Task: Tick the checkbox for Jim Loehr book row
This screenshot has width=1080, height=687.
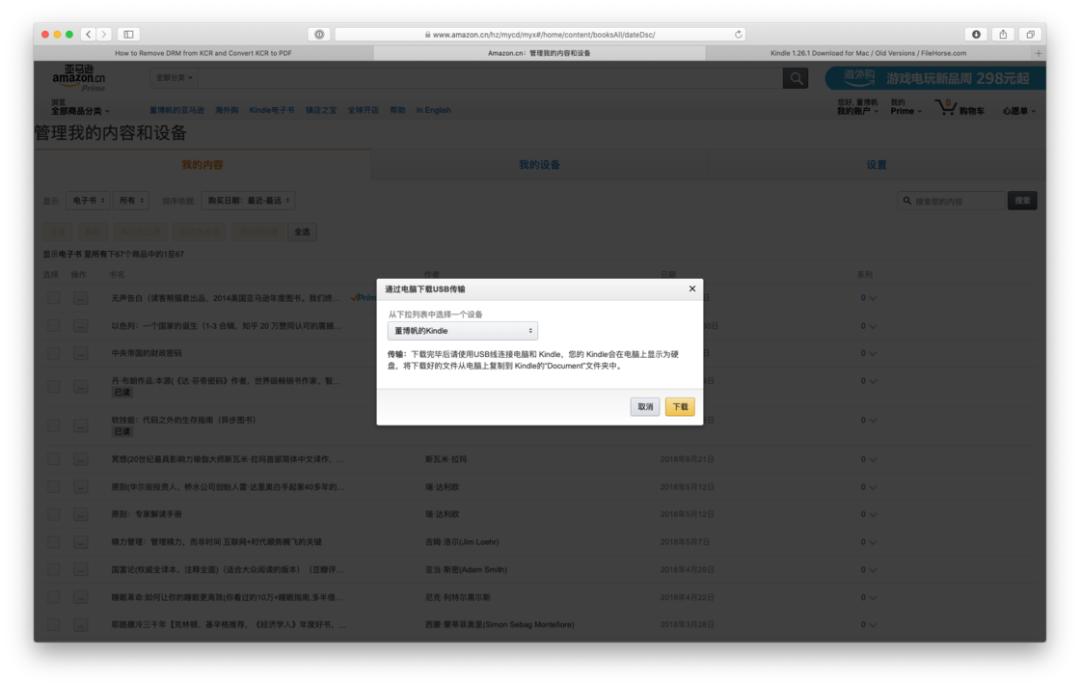Action: pos(53,542)
